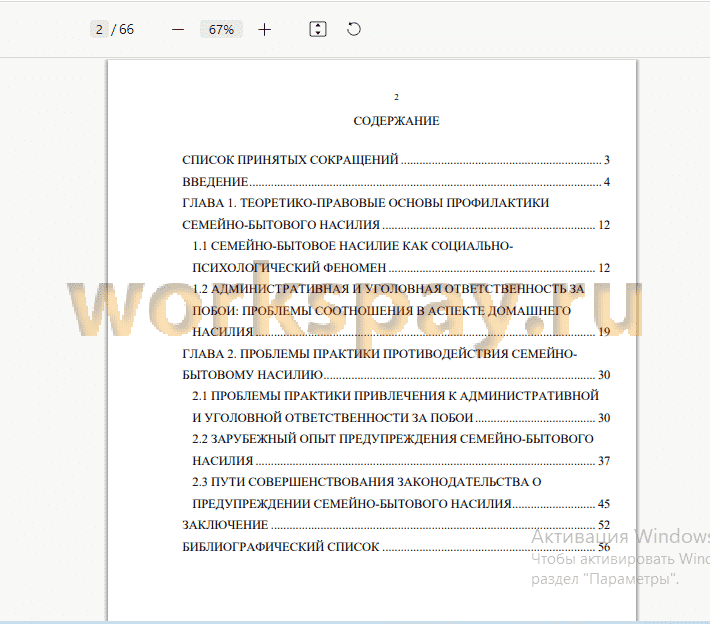Click the 'ГЛАВА 1. ТЕОРЕТИКО-ПРАВОВЫЕ ОСНОВЫ ПРОФИЛАКТИКИ' line
The width and height of the screenshot is (710, 624).
click(365, 203)
